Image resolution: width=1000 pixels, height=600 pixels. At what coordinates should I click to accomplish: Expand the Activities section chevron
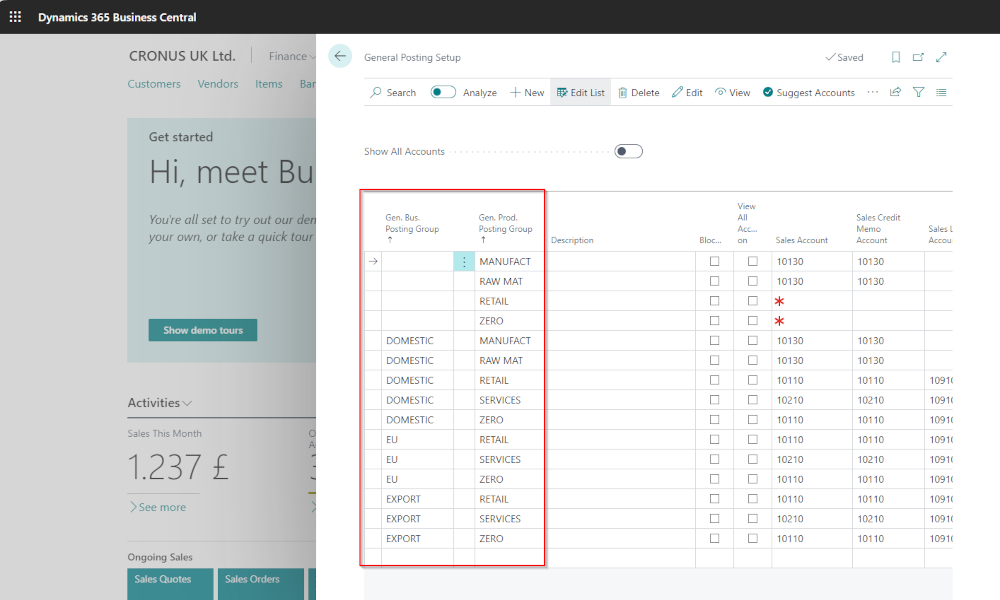pyautogui.click(x=187, y=403)
